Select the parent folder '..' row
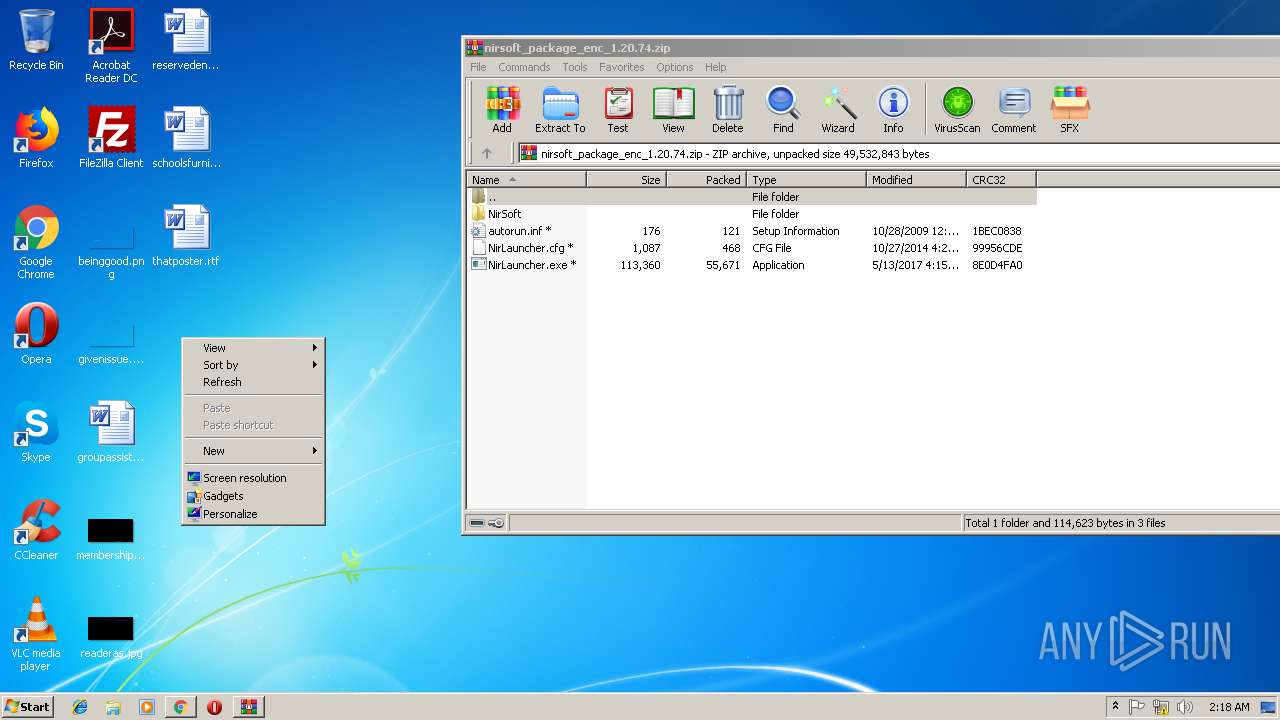 click(752, 197)
